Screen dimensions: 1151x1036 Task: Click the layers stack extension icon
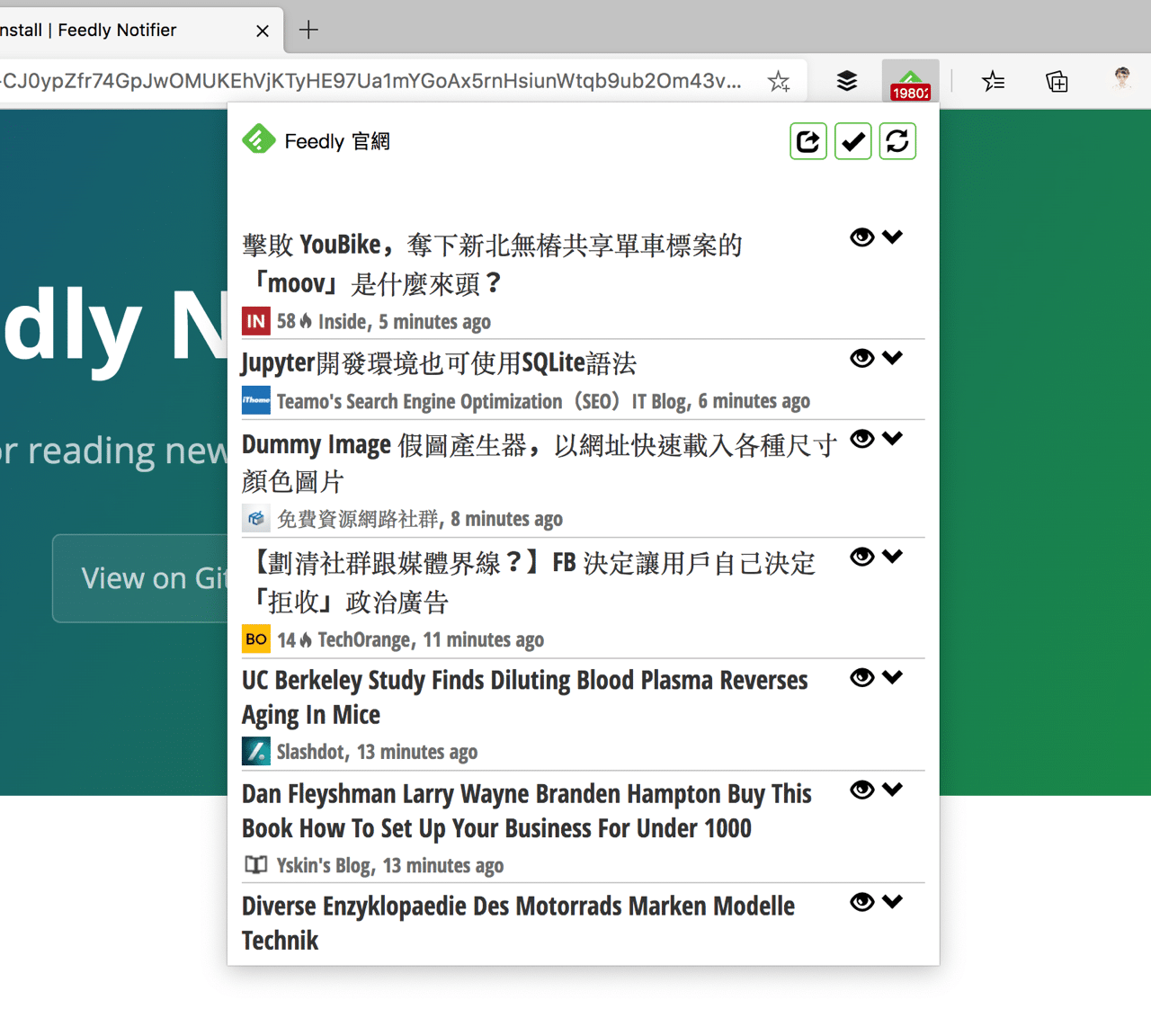(x=847, y=82)
